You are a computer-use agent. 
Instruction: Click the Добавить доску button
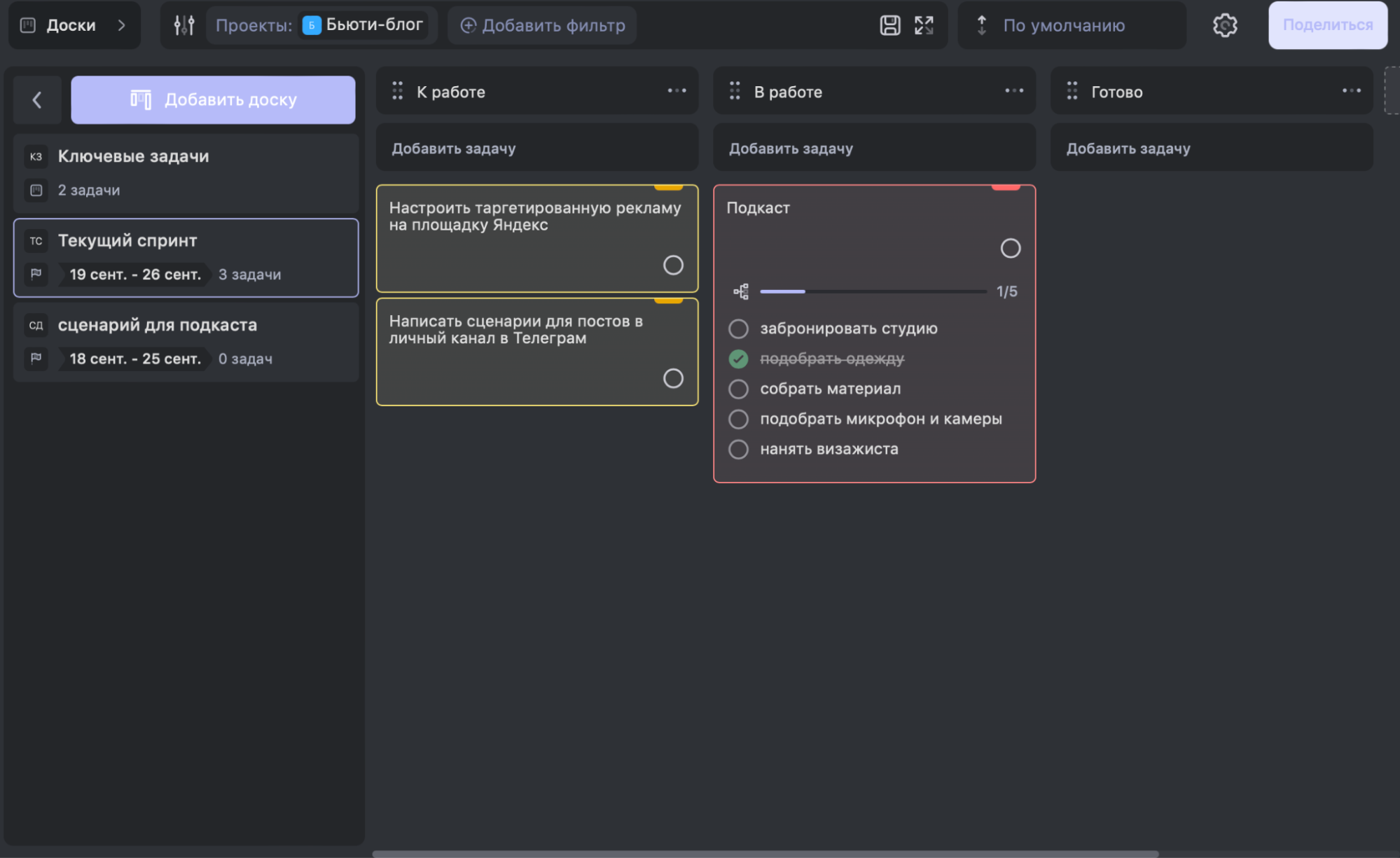[x=213, y=100]
